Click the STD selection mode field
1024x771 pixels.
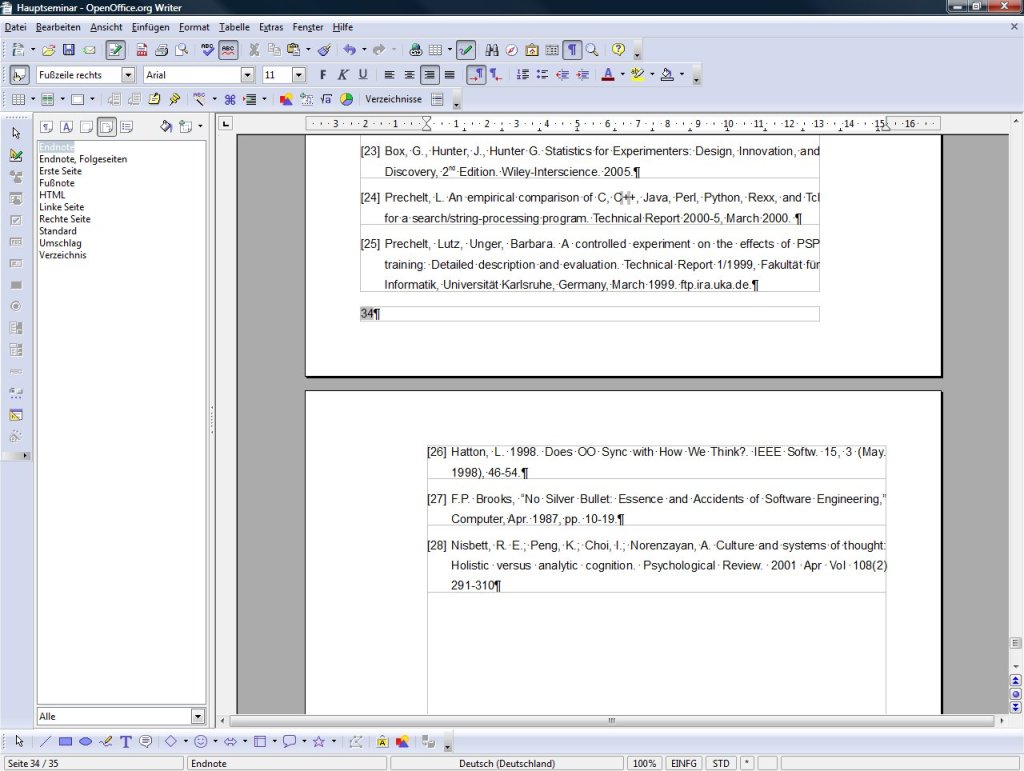(x=721, y=763)
